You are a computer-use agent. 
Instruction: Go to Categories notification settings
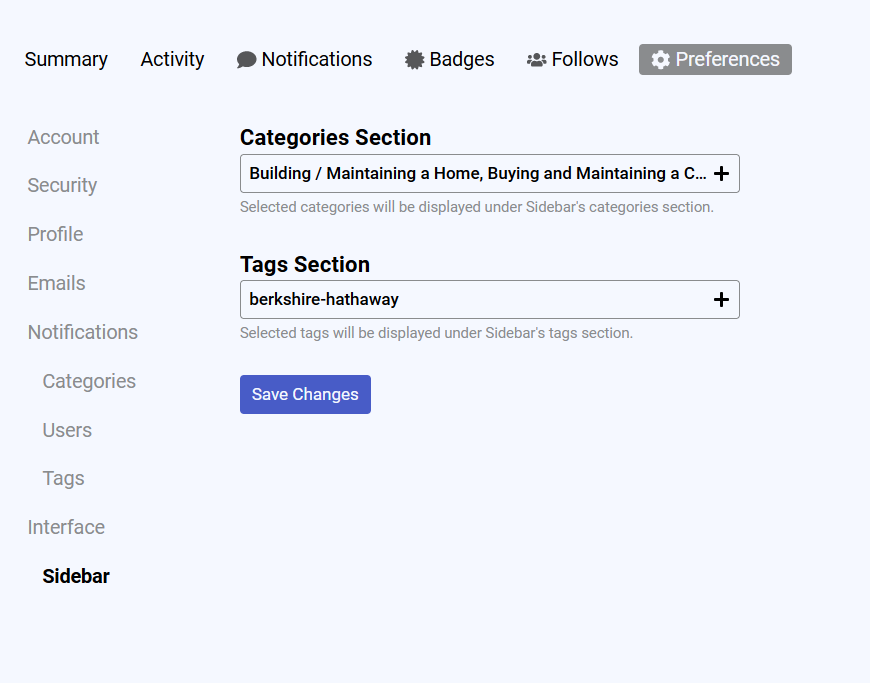click(89, 381)
